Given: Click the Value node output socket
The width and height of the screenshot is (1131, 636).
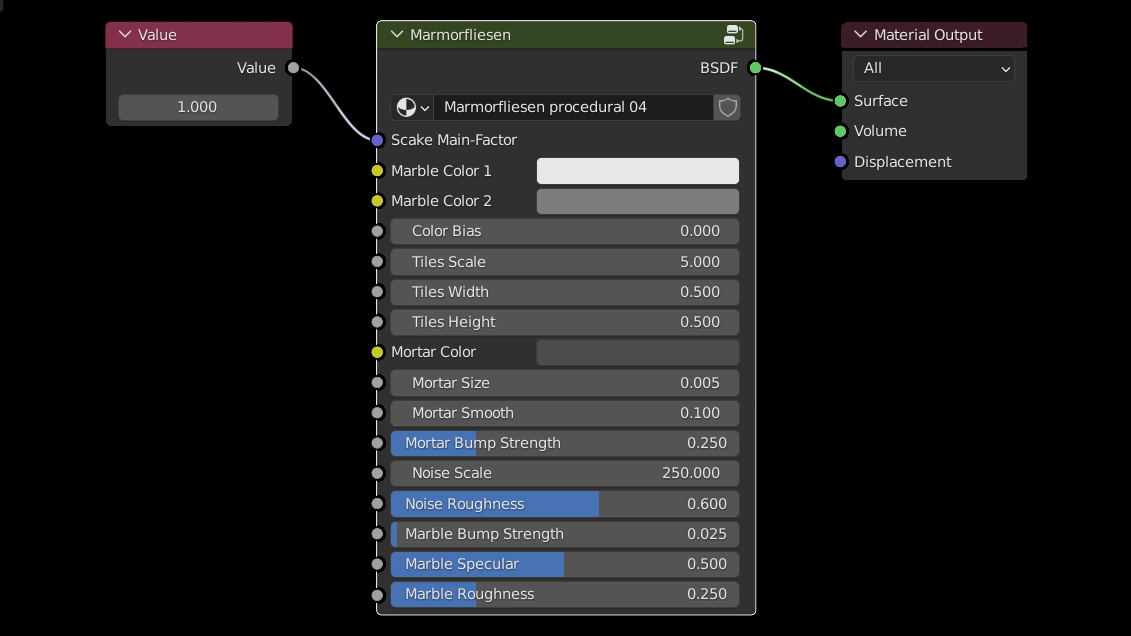Looking at the screenshot, I should pyautogui.click(x=293, y=68).
